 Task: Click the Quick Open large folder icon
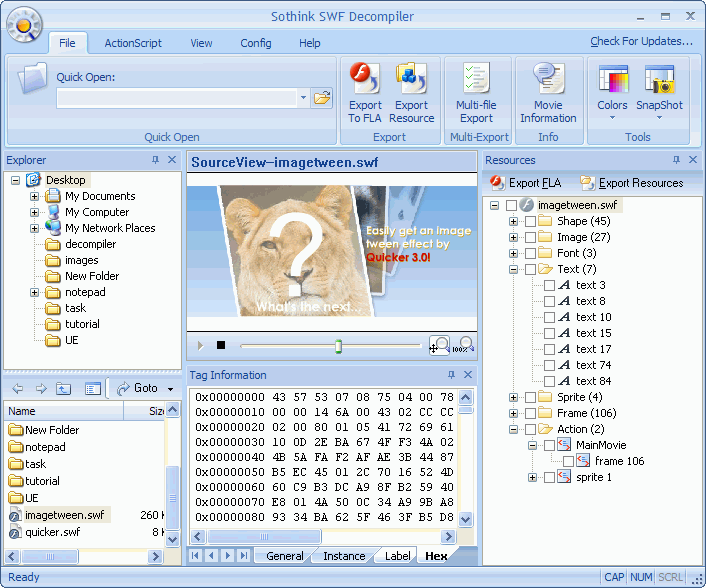32,77
